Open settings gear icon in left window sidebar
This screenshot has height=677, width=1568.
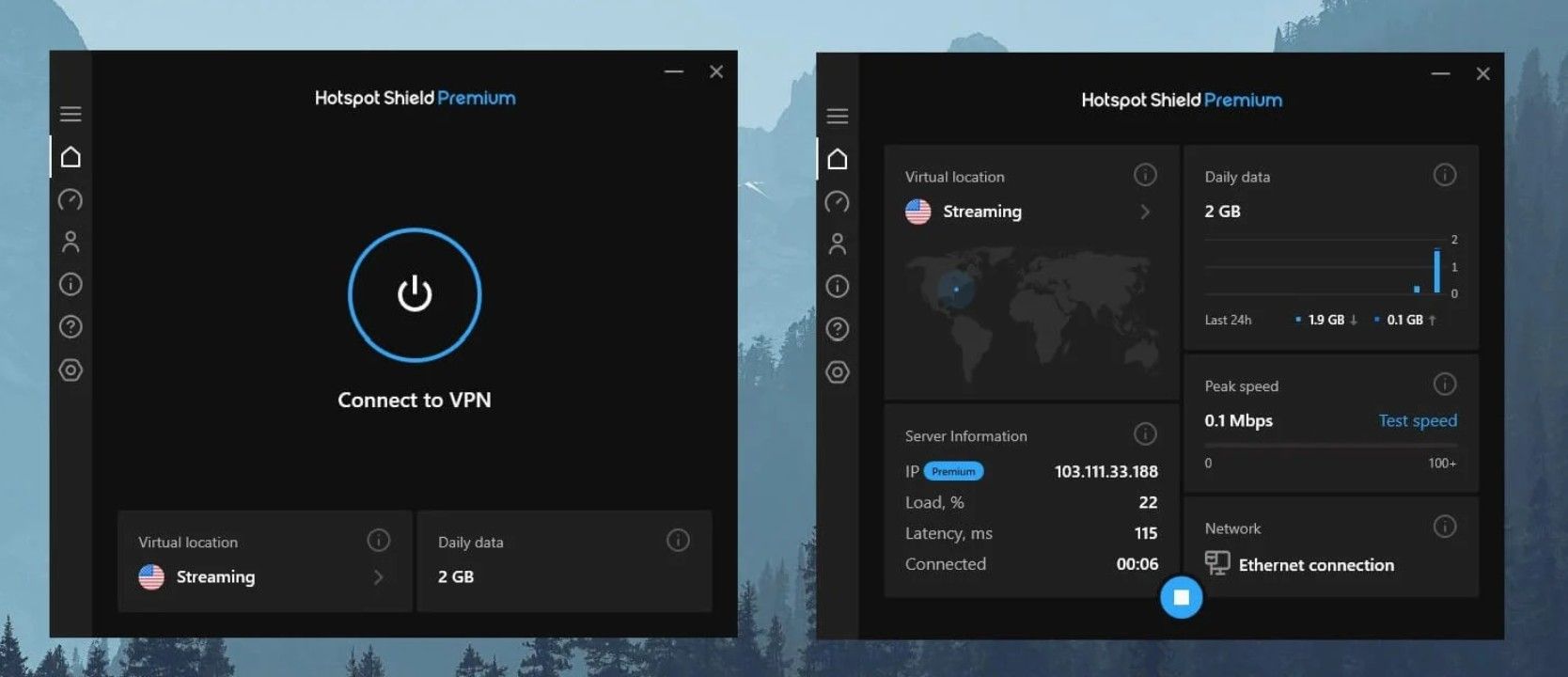[x=71, y=370]
